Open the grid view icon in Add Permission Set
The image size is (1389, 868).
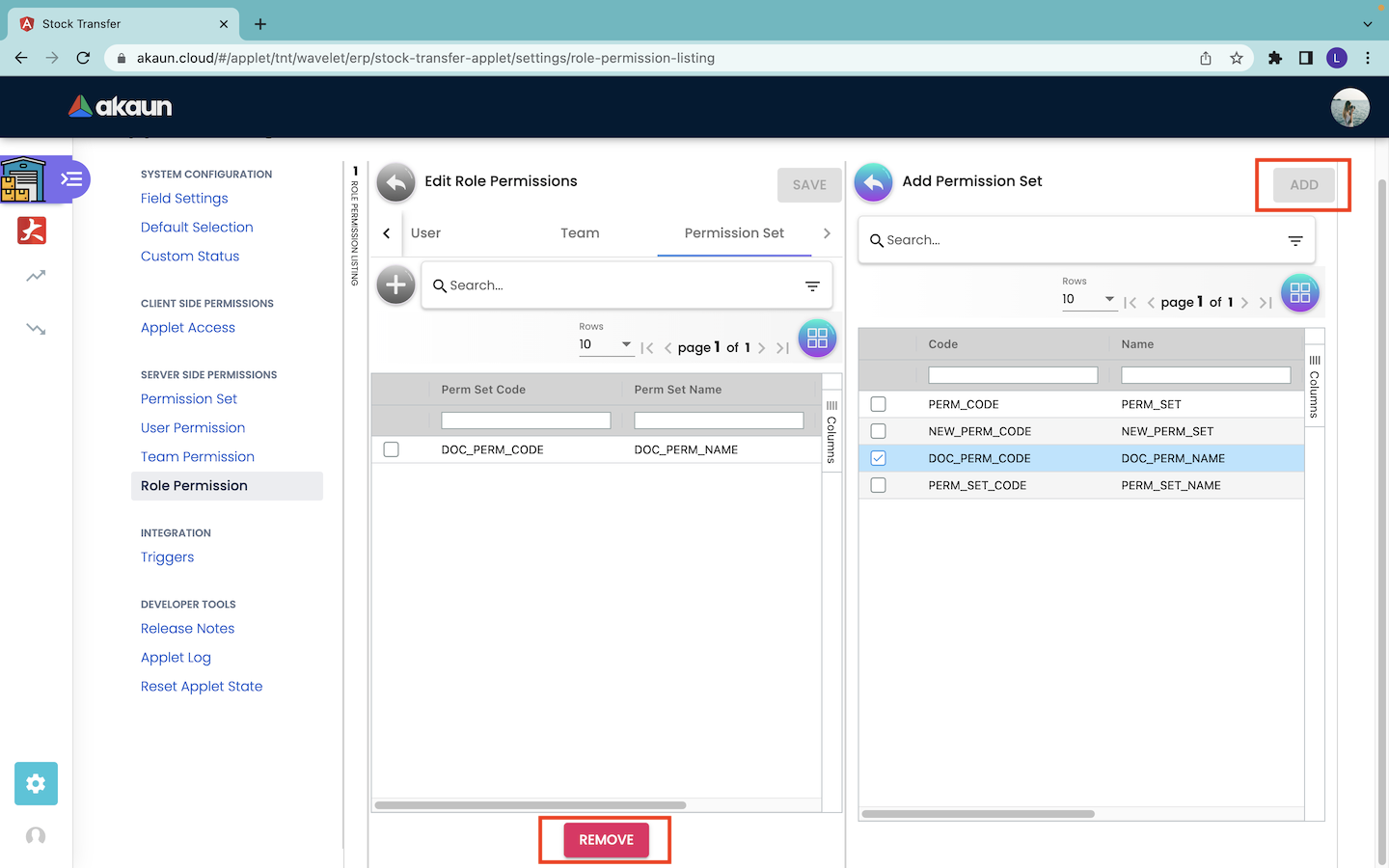[1299, 293]
